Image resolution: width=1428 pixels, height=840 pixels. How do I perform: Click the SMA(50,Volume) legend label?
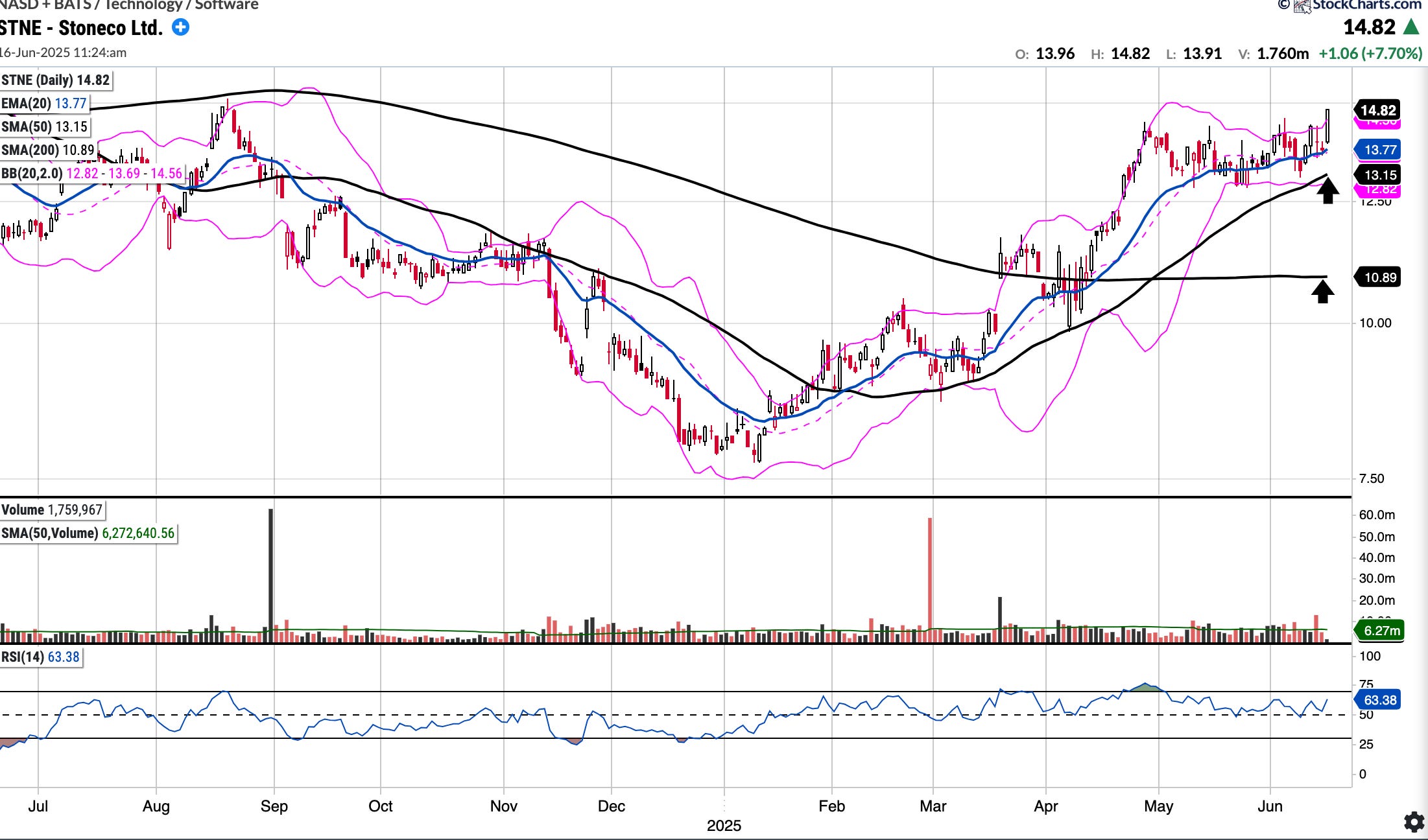88,533
